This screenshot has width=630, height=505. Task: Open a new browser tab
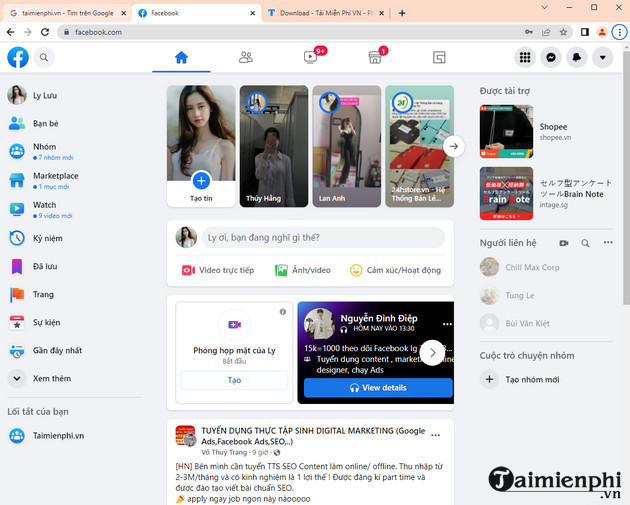(x=402, y=13)
